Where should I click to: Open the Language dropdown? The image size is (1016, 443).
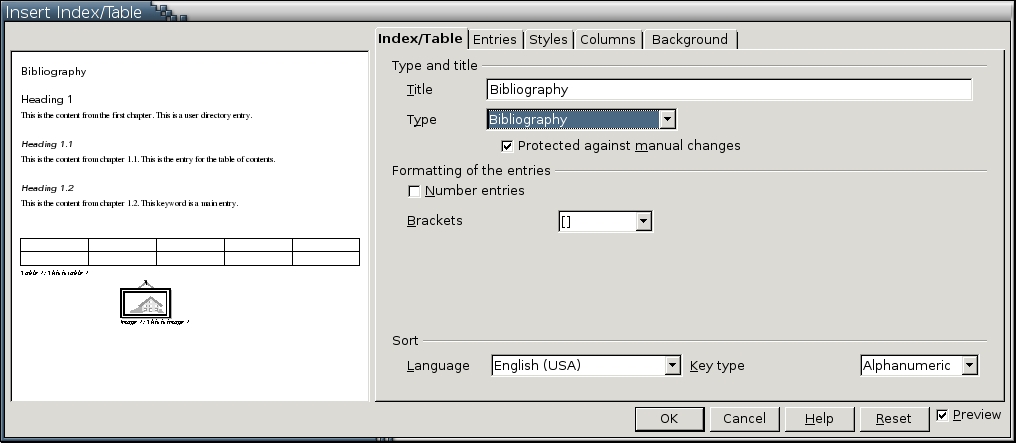672,366
